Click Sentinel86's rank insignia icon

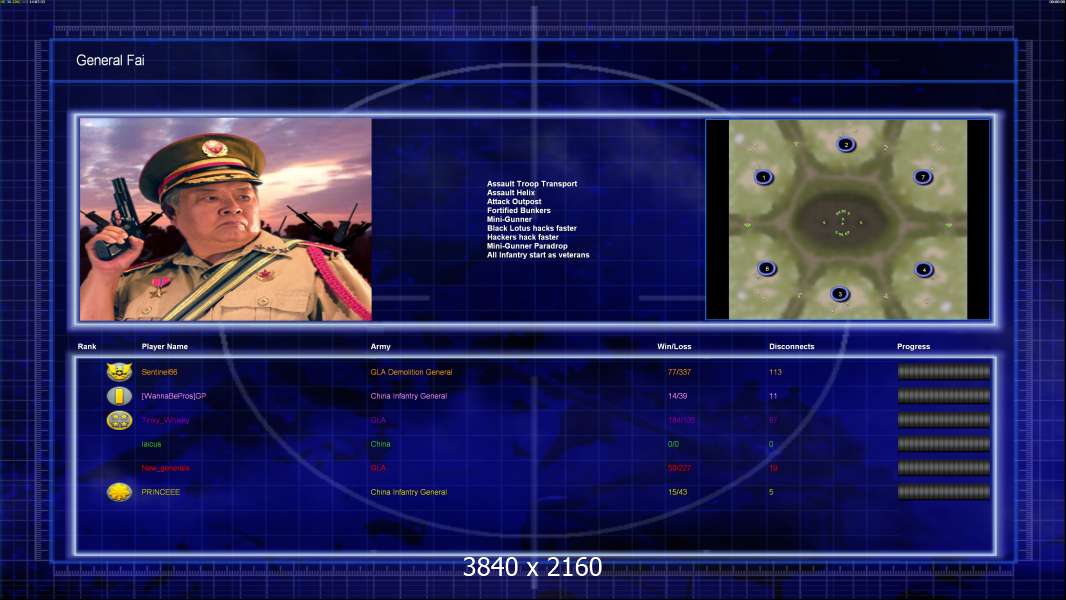pyautogui.click(x=119, y=372)
